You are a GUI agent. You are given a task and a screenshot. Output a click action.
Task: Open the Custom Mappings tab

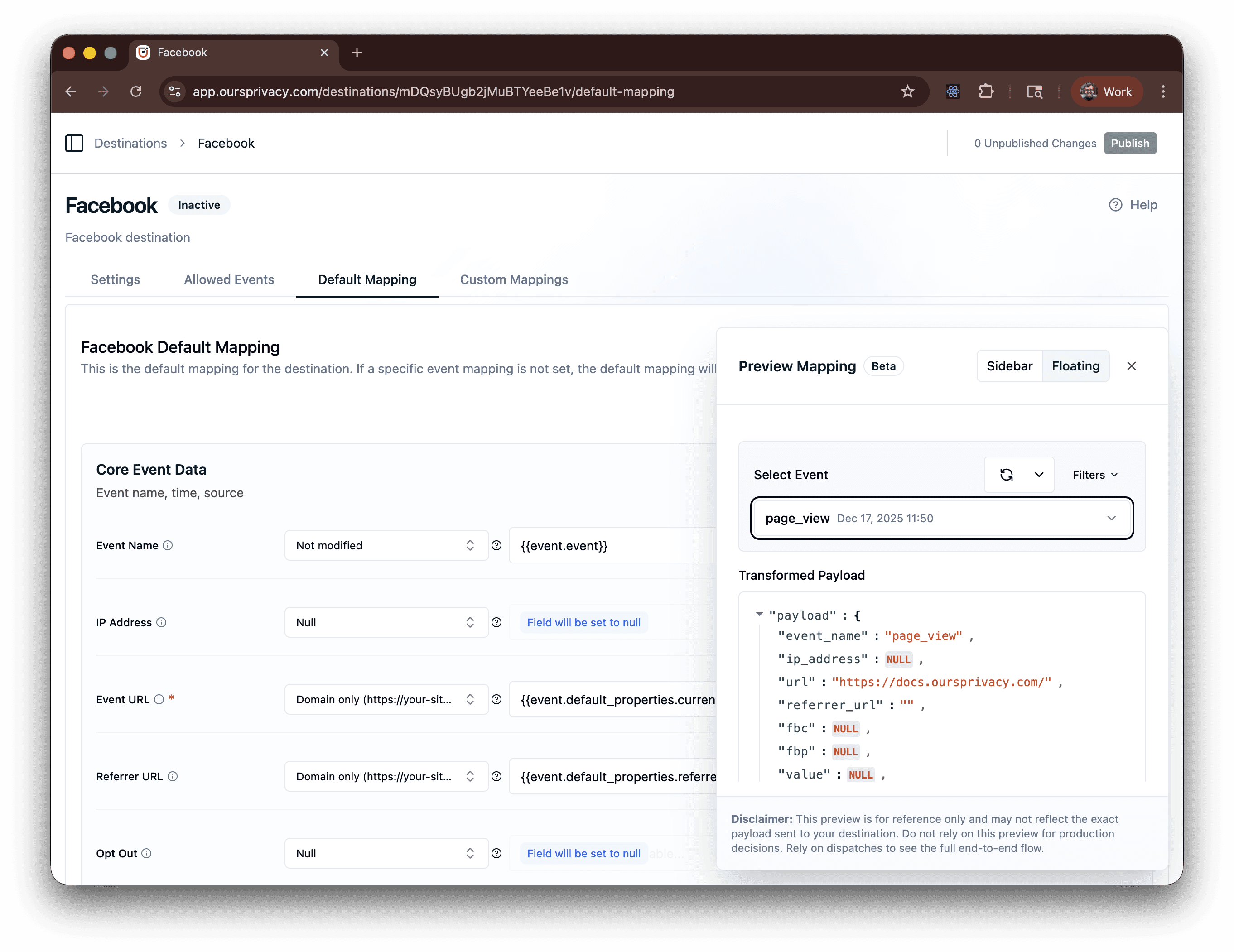(514, 280)
